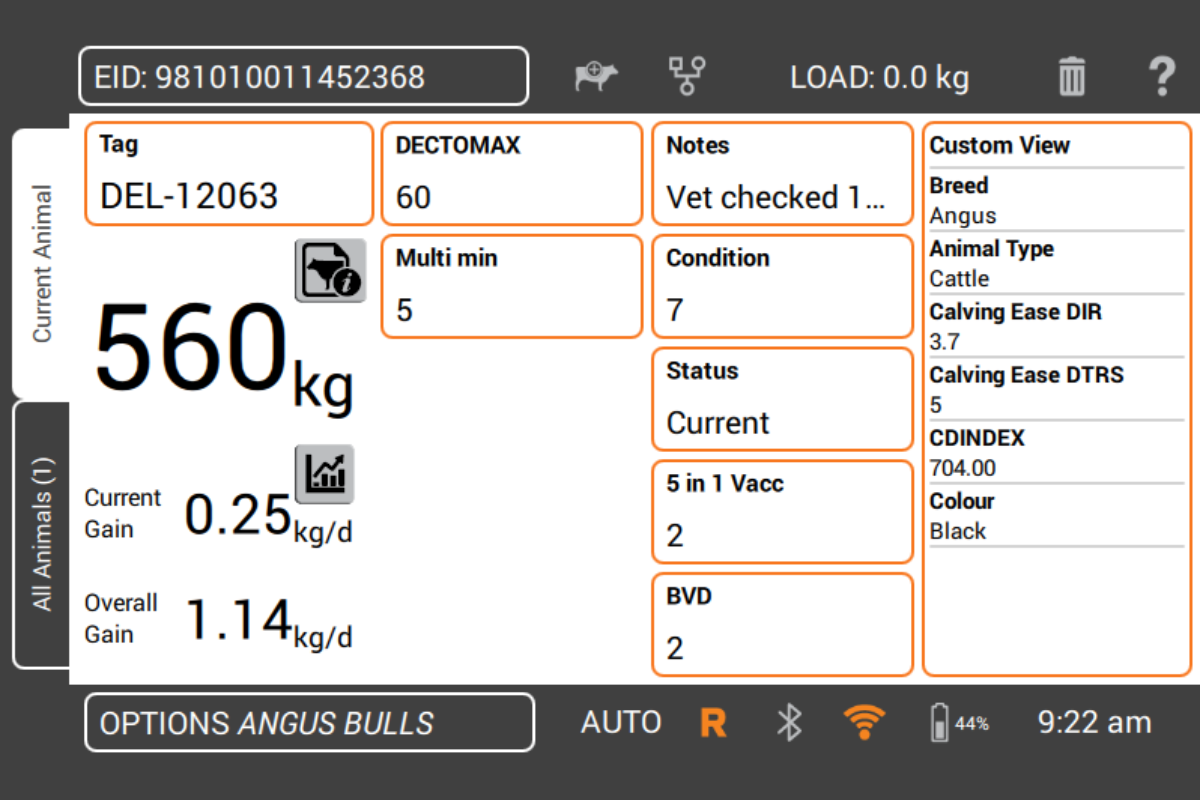This screenshot has width=1200, height=800.
Task: Open weight gain chart icon
Action: (x=324, y=474)
